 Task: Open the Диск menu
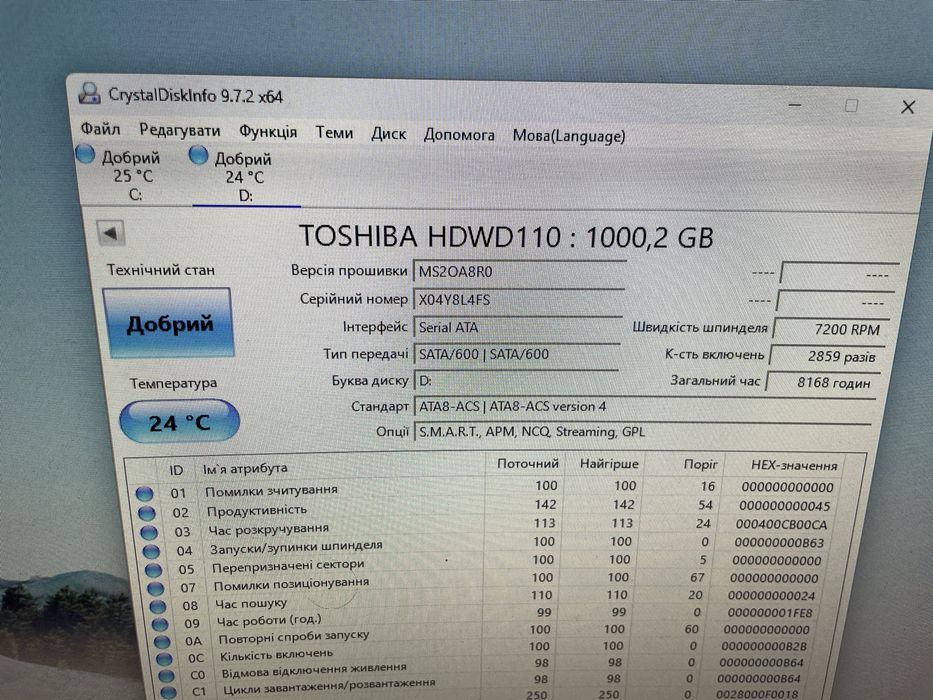tap(389, 134)
